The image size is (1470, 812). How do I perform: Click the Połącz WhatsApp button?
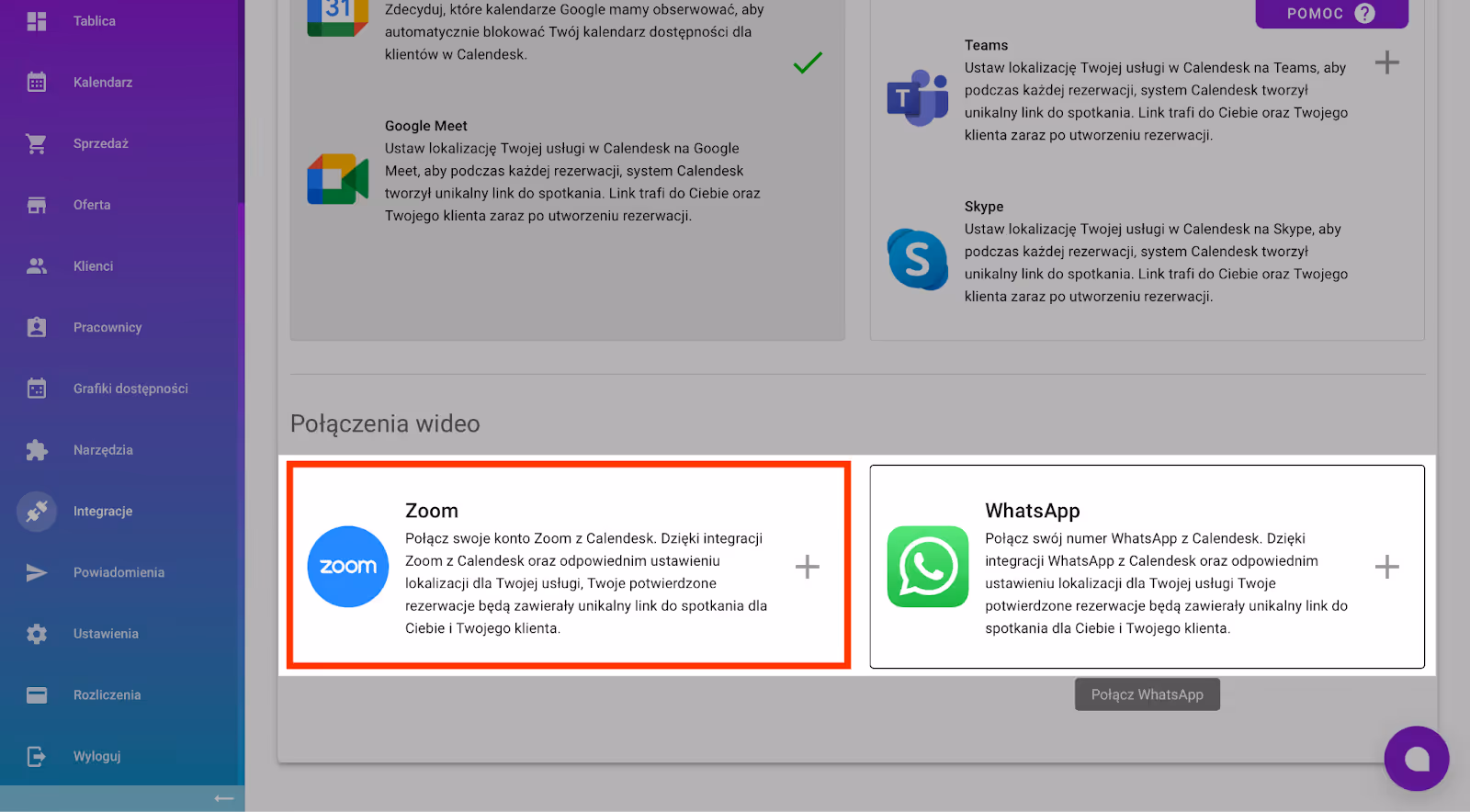click(1148, 694)
